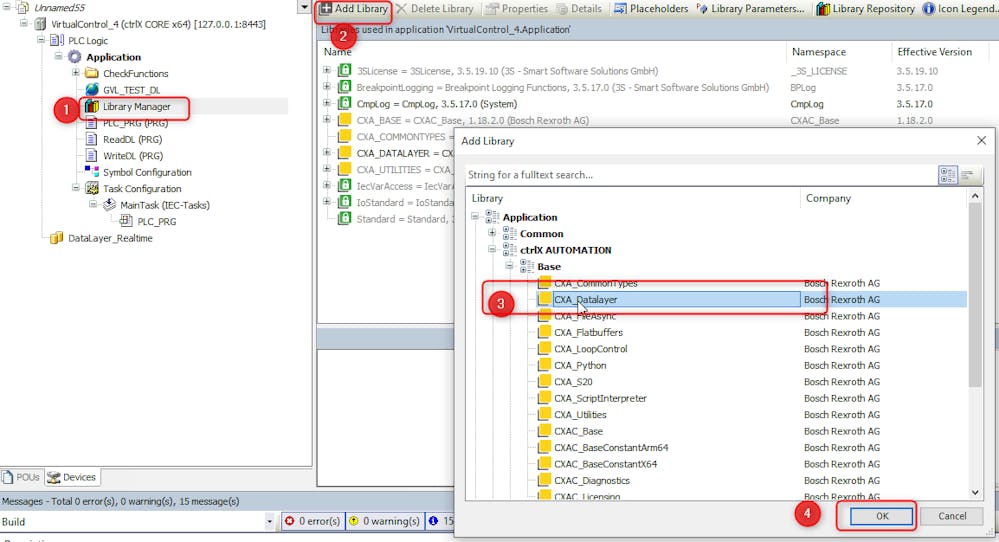Image resolution: width=999 pixels, height=542 pixels.
Task: Select CXAC_BaseConstantArm64 library
Action: pyautogui.click(x=611, y=448)
